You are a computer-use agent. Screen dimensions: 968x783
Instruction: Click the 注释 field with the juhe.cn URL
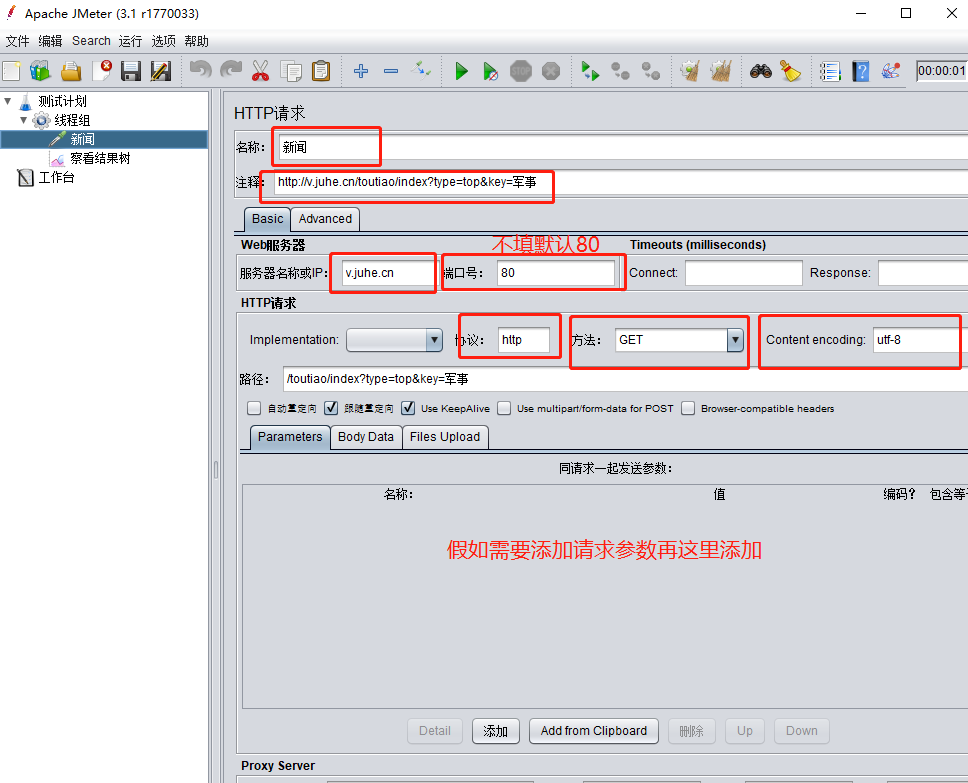click(x=620, y=182)
